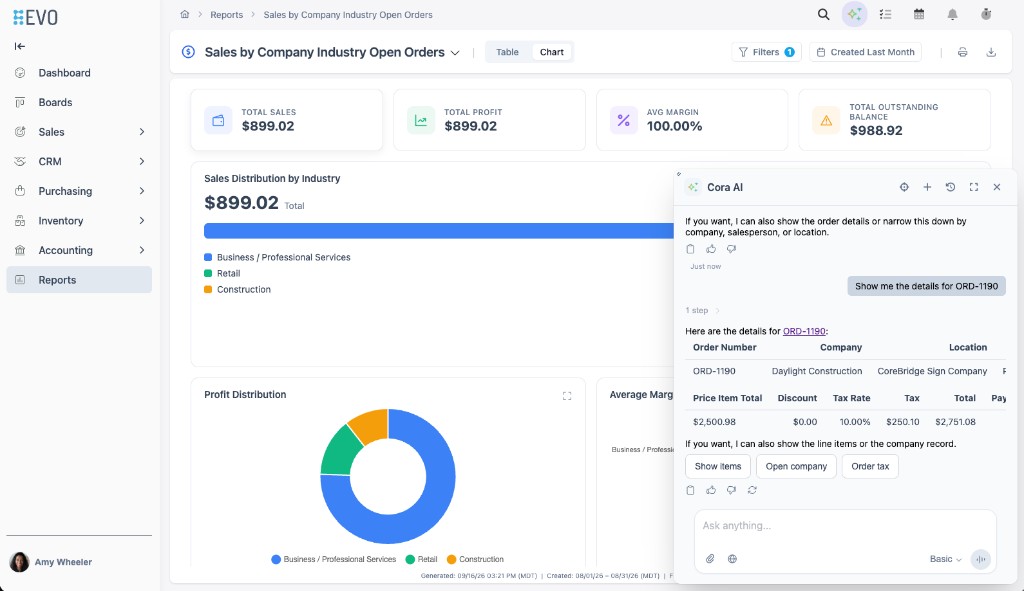The height and width of the screenshot is (591, 1024).
Task: Start voice input in Cora chat
Action: coord(980,559)
